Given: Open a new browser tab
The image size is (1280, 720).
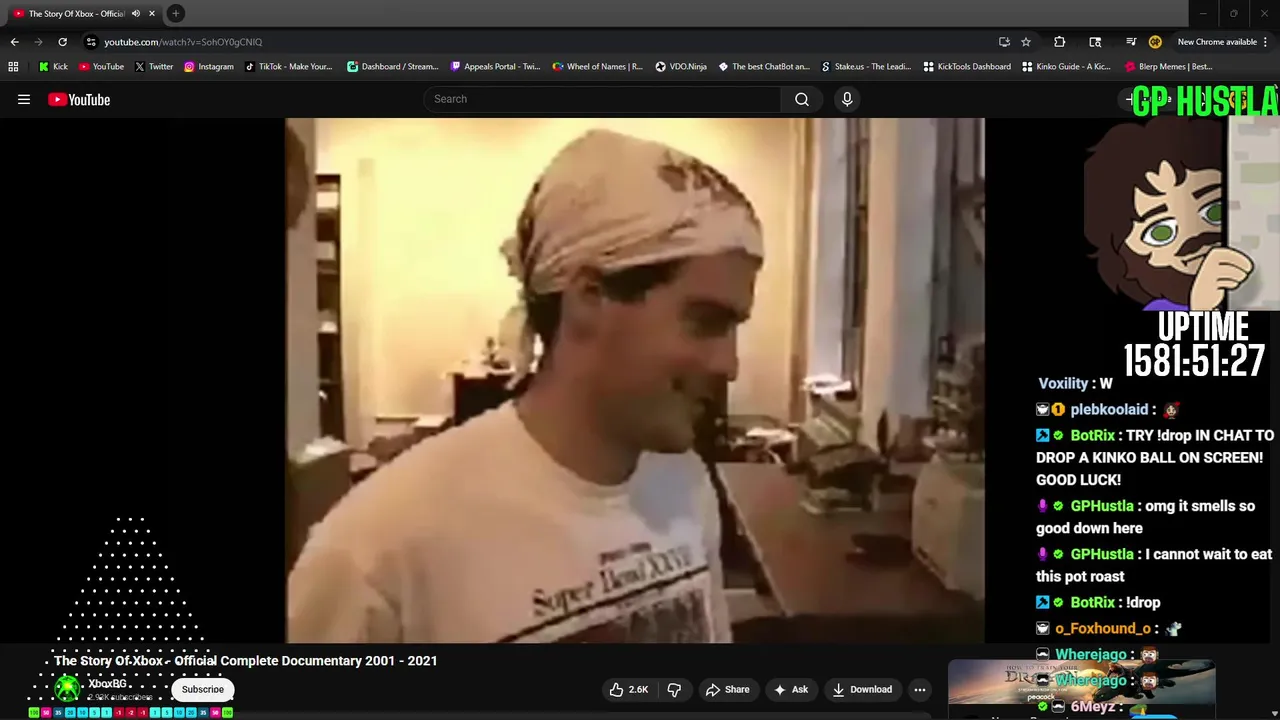Looking at the screenshot, I should tap(175, 13).
